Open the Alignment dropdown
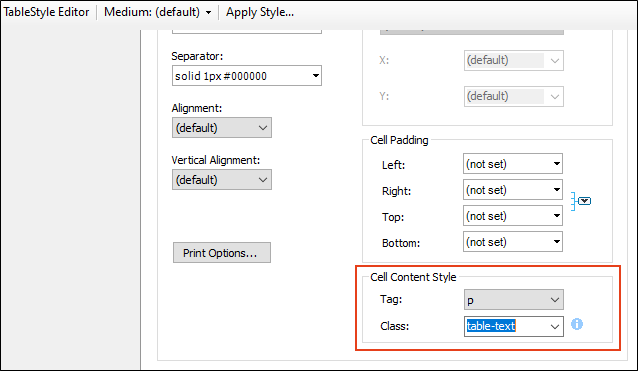The width and height of the screenshot is (638, 371). pyautogui.click(x=222, y=128)
